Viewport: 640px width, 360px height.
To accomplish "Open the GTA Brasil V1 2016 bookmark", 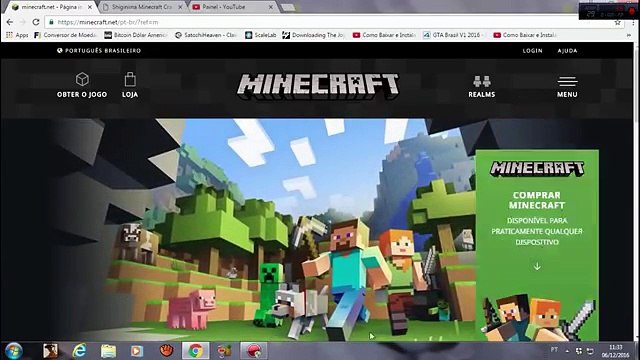I will [x=454, y=35].
